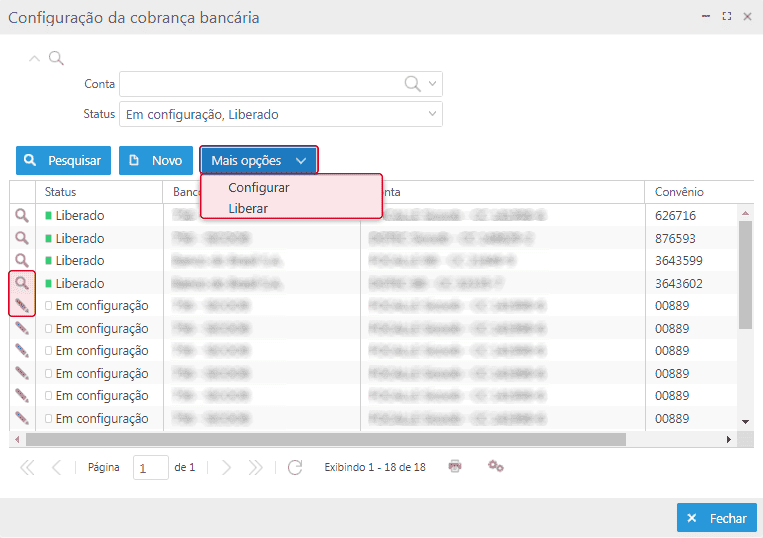Click the print icon in the pagination bar

pos(455,466)
